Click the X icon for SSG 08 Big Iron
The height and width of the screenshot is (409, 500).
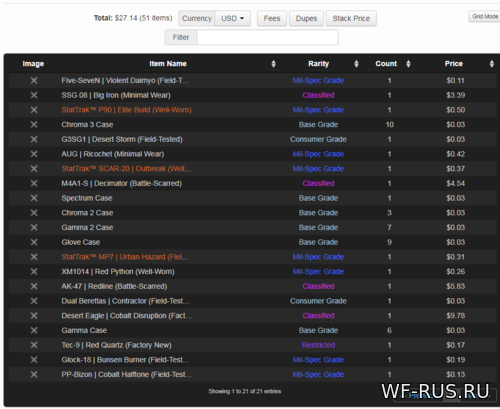pos(34,95)
